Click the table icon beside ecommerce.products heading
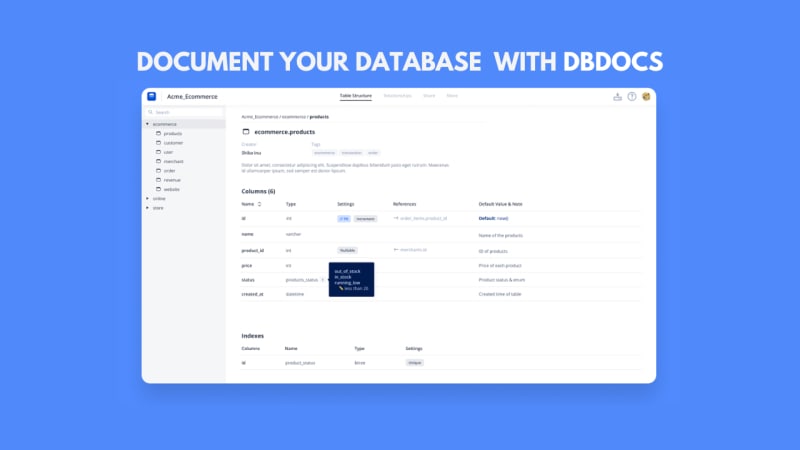The image size is (800, 450). [x=246, y=132]
